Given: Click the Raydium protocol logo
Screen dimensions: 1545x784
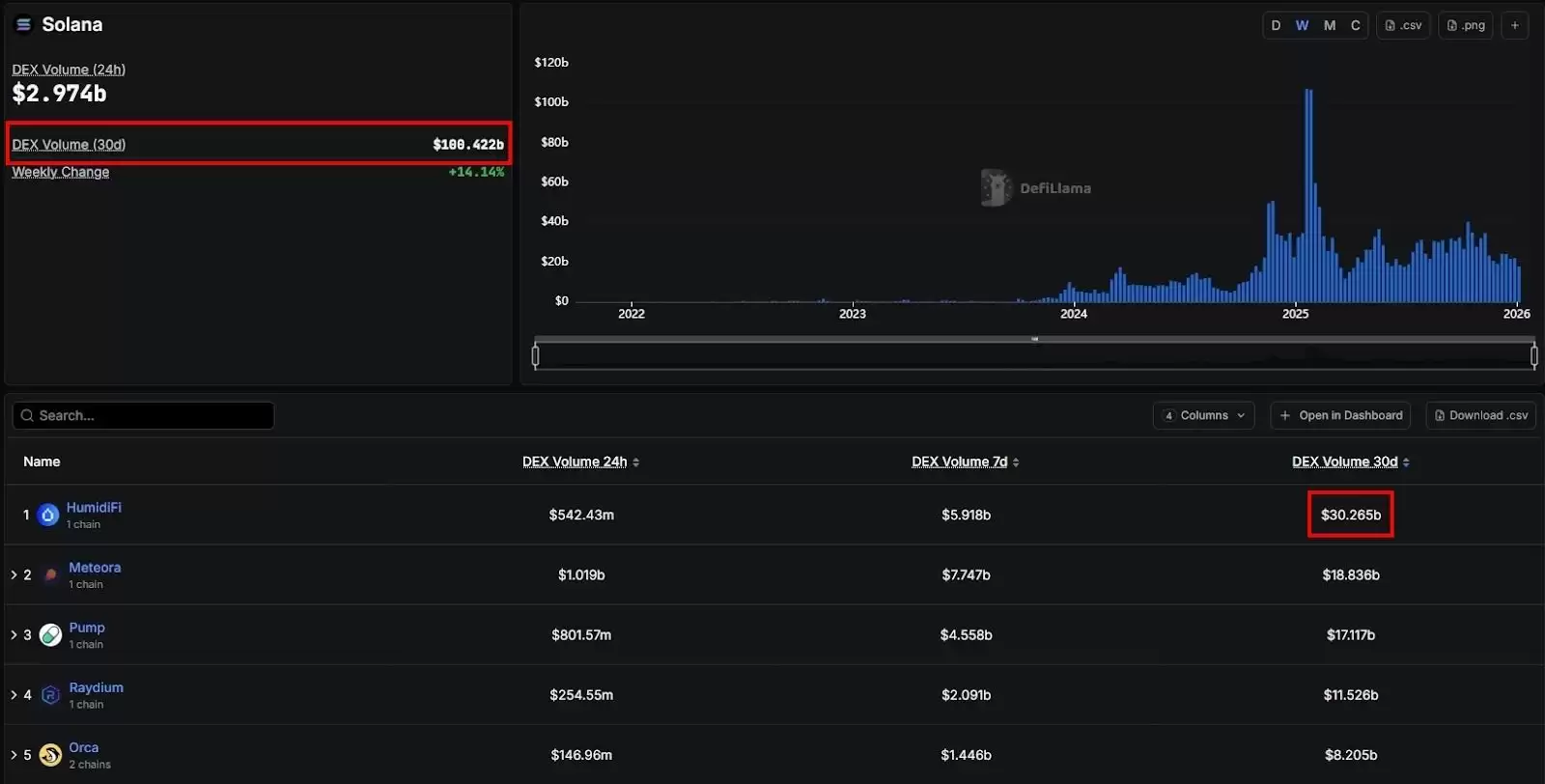Looking at the screenshot, I should (50, 695).
